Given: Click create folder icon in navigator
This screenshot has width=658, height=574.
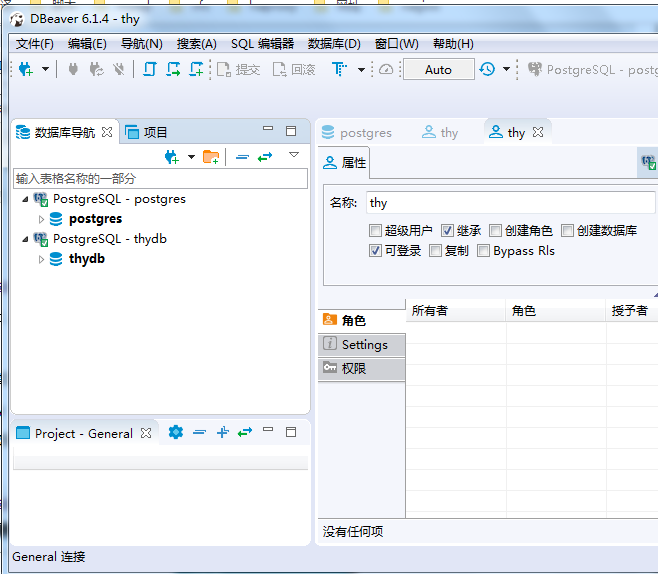Looking at the screenshot, I should [211, 157].
